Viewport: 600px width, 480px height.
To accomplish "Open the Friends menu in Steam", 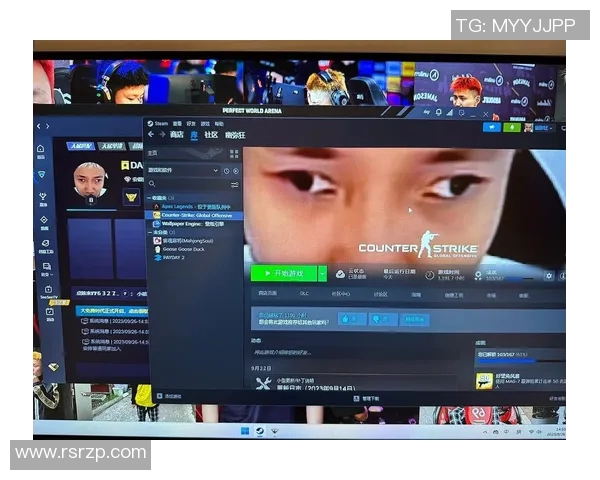I will tap(191, 124).
